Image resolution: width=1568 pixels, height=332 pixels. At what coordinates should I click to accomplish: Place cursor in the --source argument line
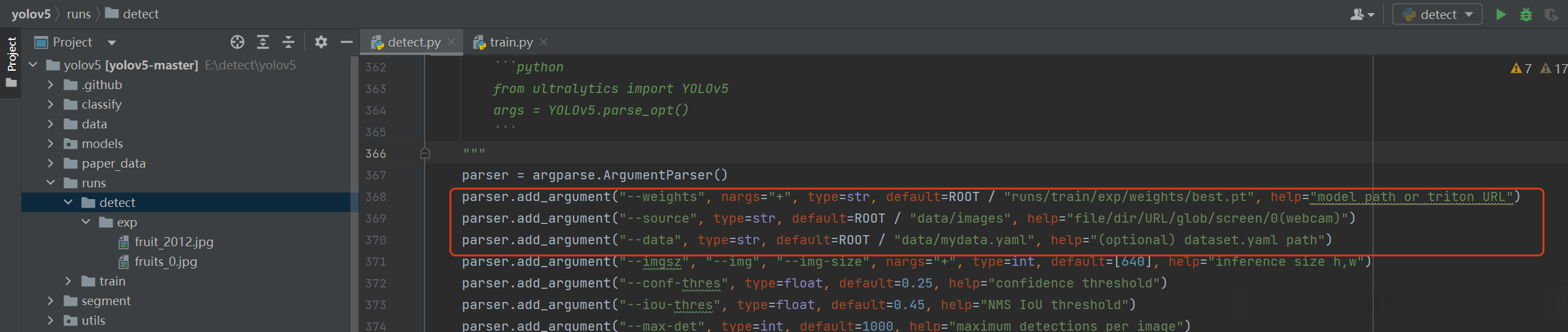[909, 218]
